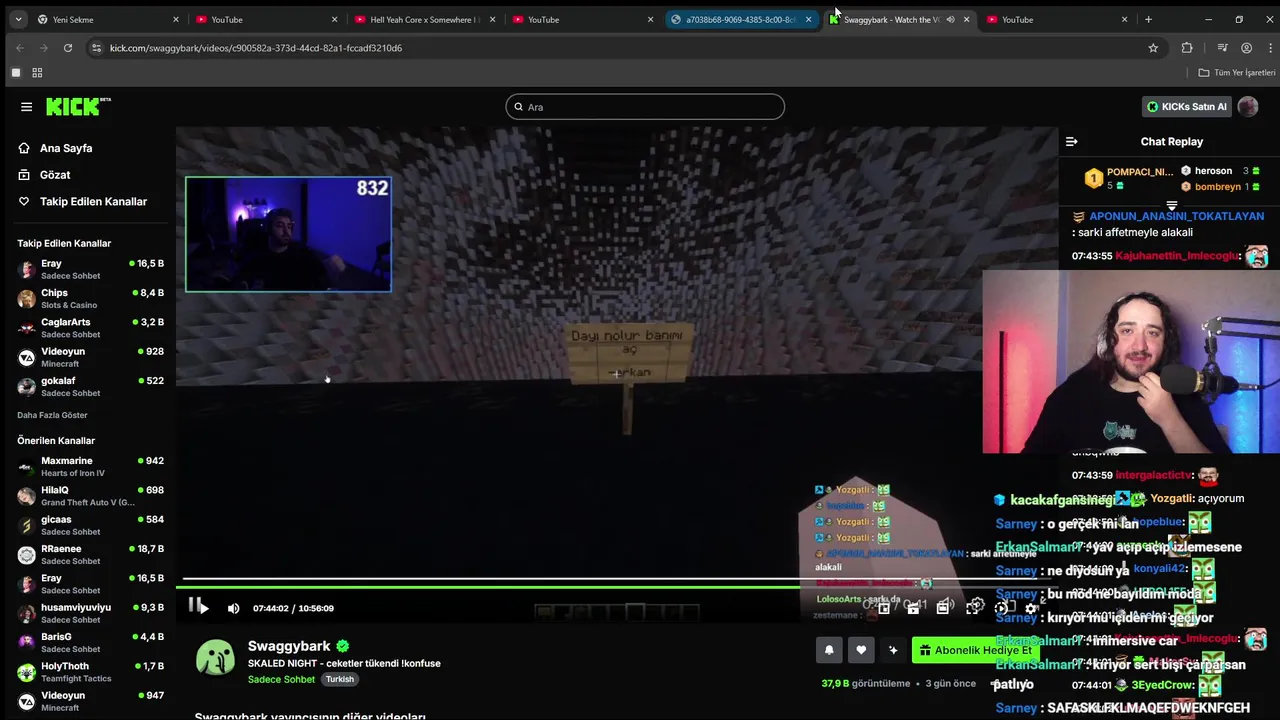Click the Sadece Sohbet category link under the title

pos(281,679)
